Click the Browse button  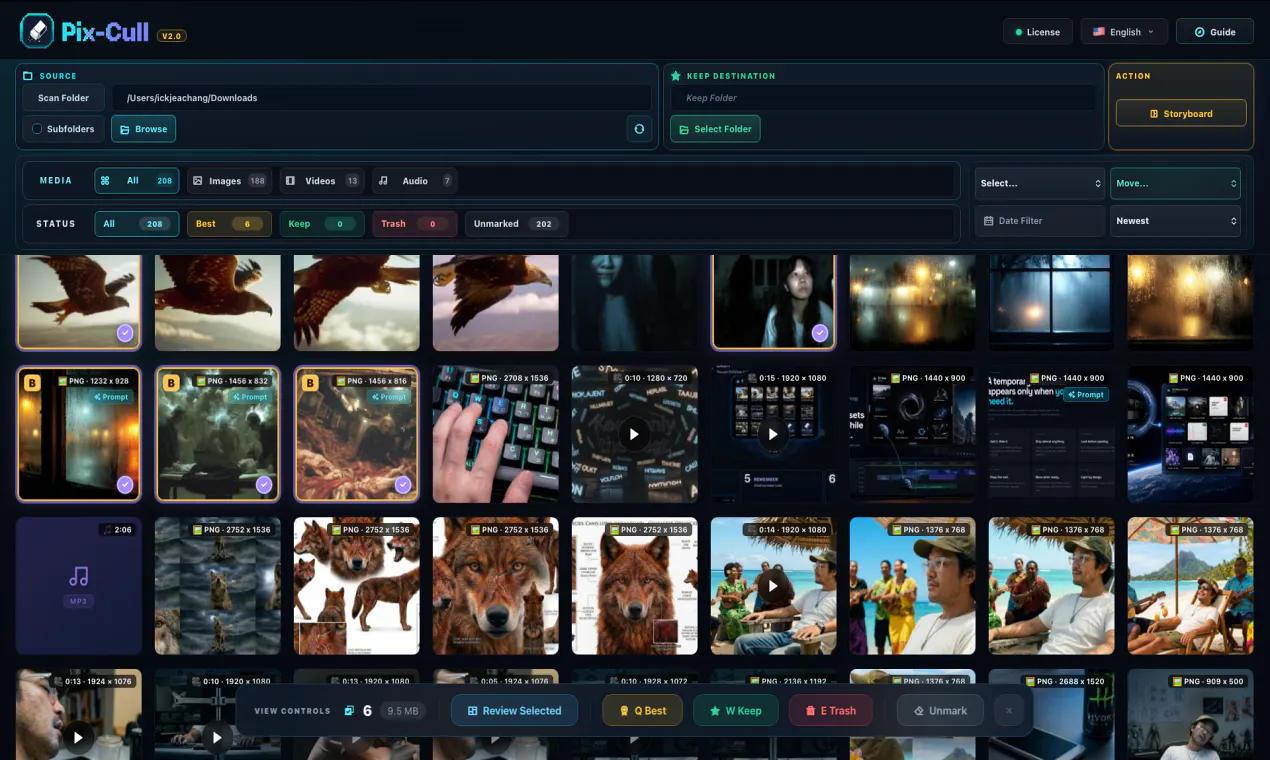pyautogui.click(x=143, y=129)
